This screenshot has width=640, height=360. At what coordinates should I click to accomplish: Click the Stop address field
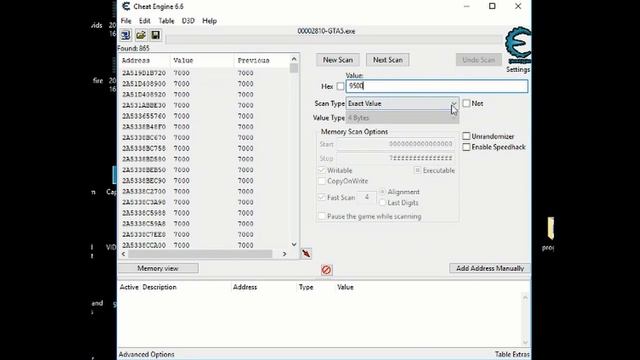[396, 158]
